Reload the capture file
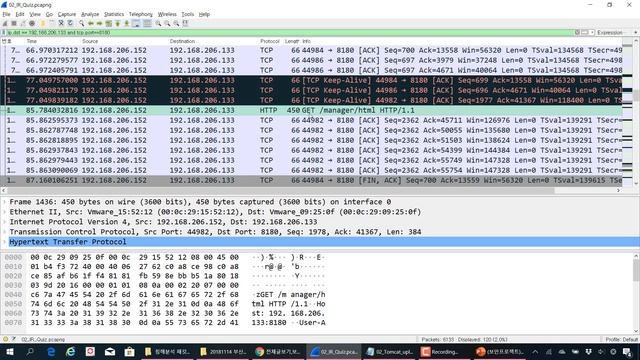 click(x=70, y=23)
